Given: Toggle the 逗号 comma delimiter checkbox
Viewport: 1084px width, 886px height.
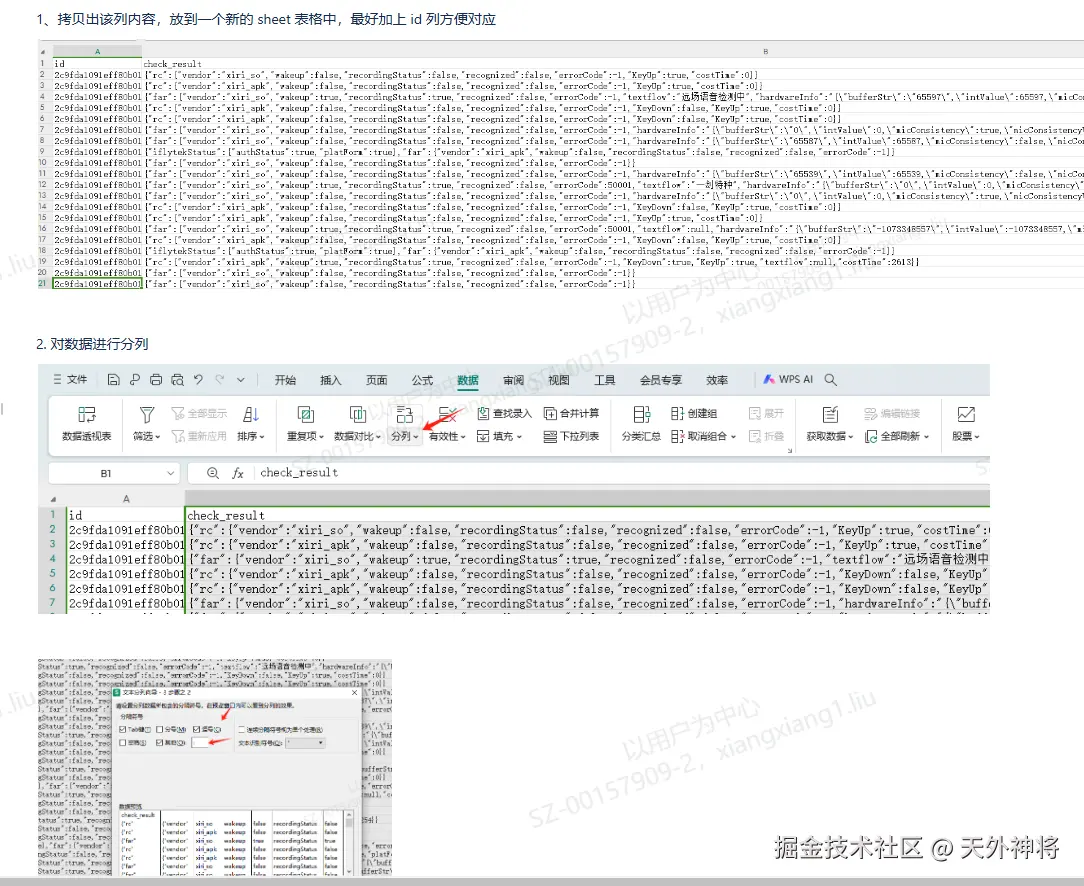Looking at the screenshot, I should pos(196,729).
